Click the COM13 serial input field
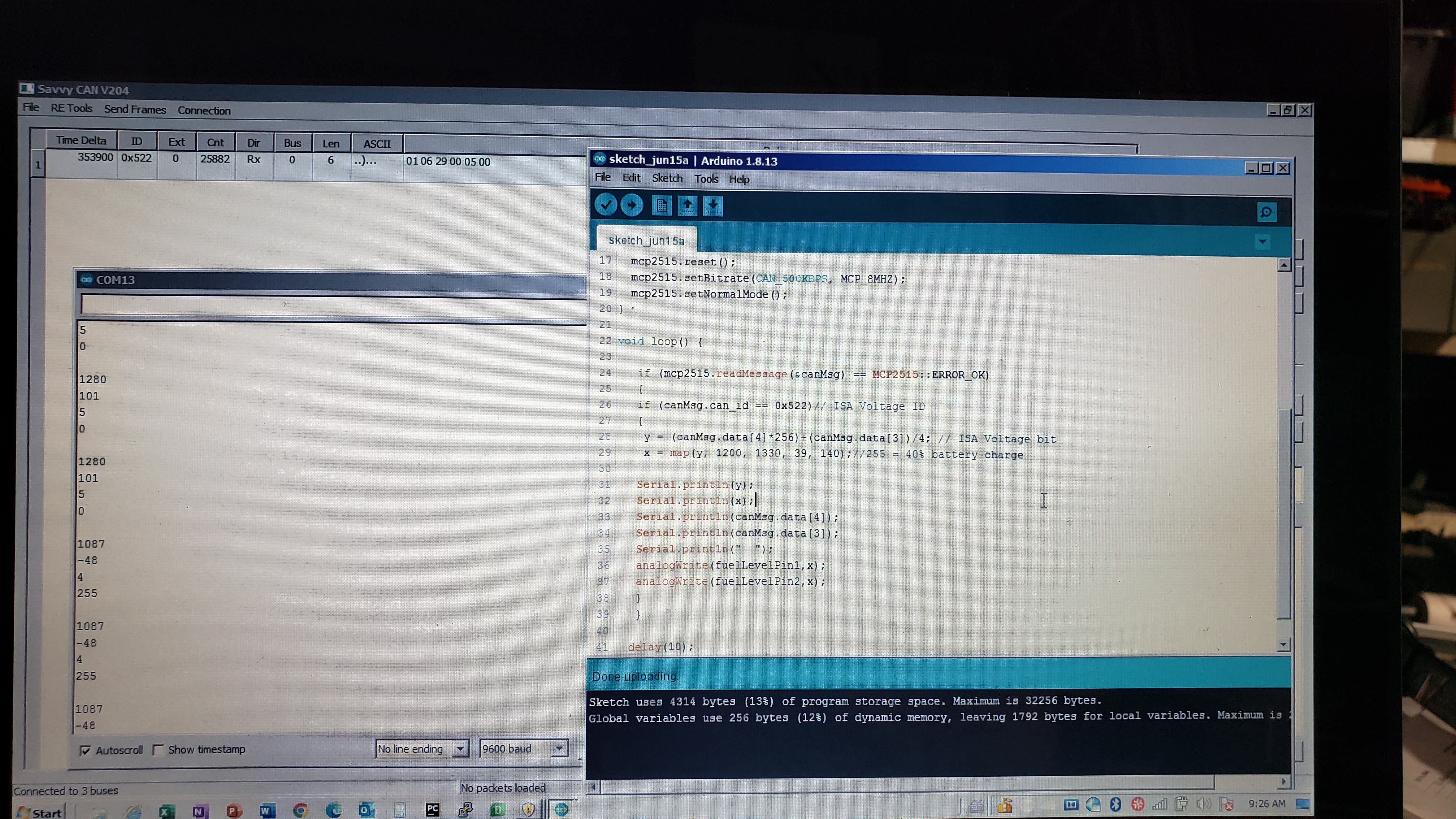Screen dimensions: 1456x819 pos(333,305)
